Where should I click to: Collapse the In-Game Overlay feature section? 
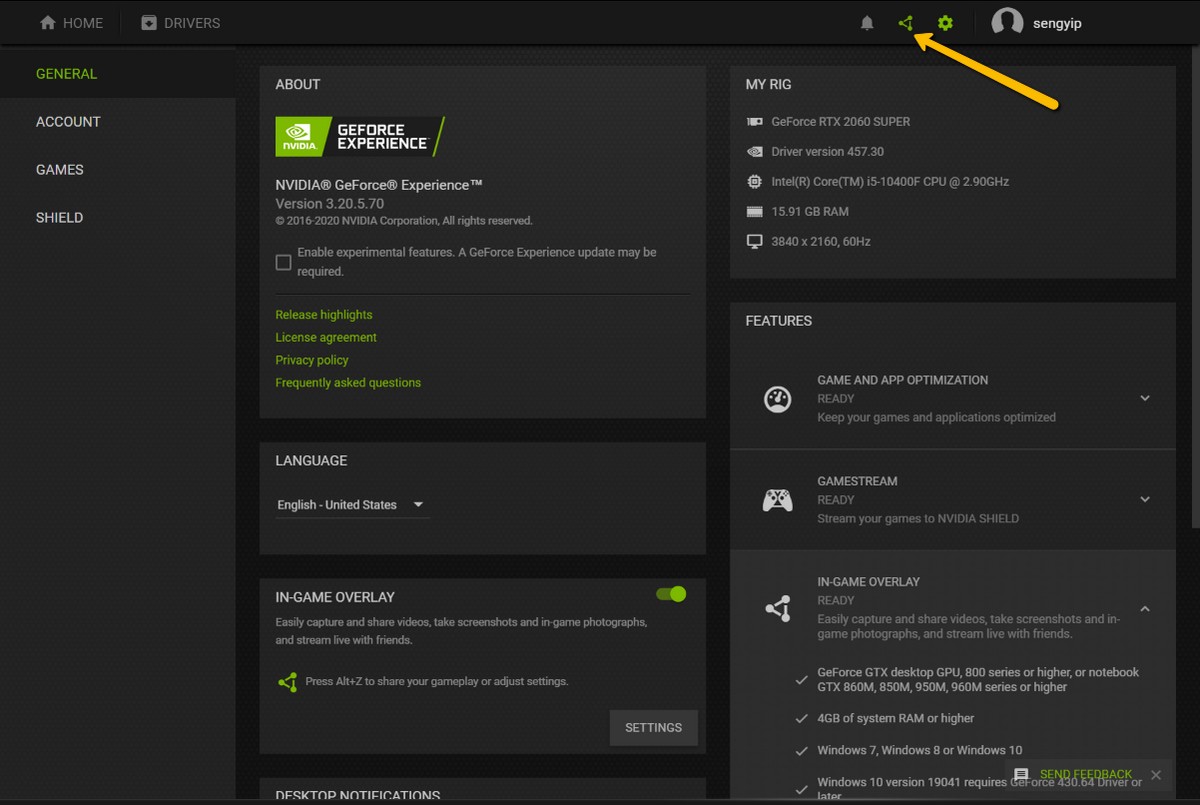pos(1145,609)
